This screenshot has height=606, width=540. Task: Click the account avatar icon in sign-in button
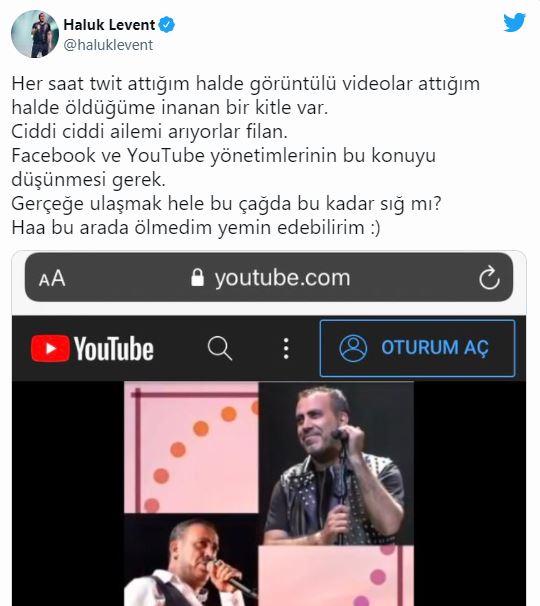pos(353,348)
